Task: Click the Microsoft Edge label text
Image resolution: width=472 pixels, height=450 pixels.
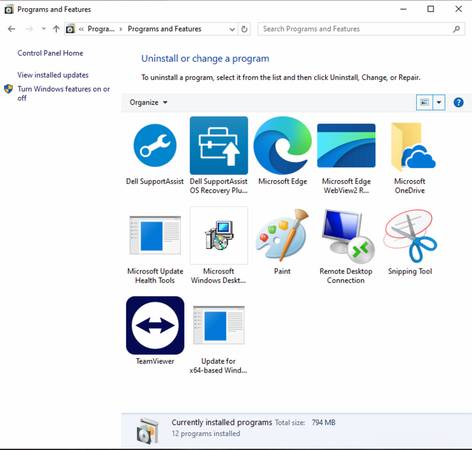Action: (x=283, y=181)
